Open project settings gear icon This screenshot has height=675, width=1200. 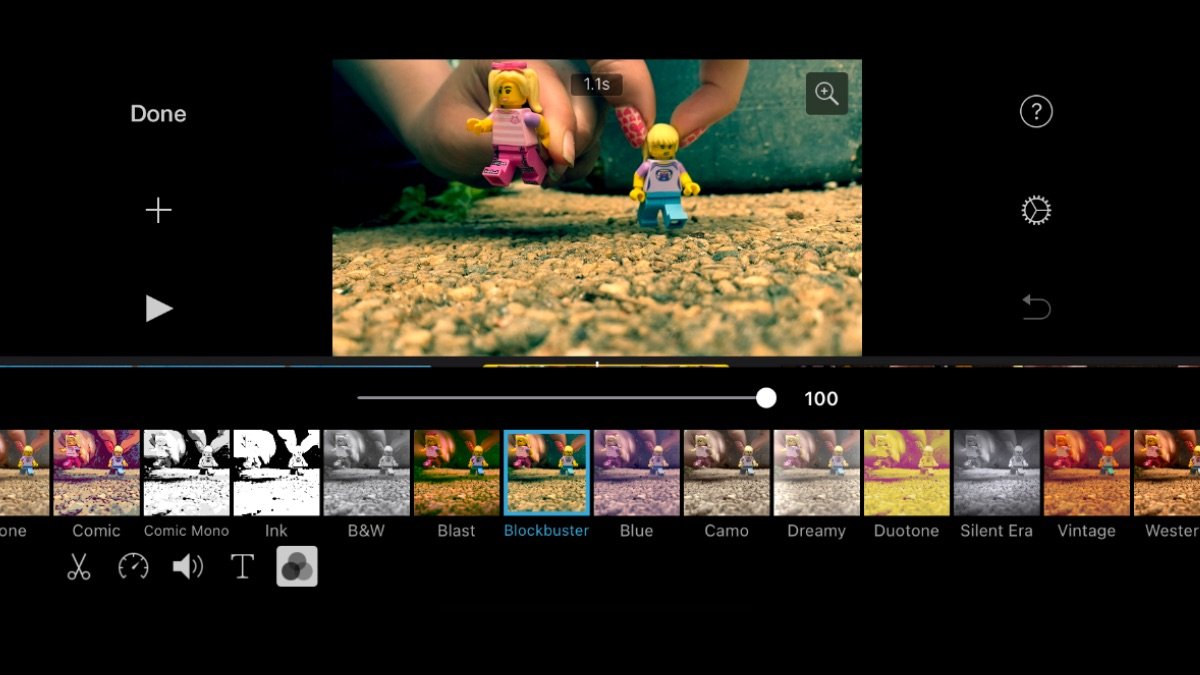click(x=1036, y=210)
